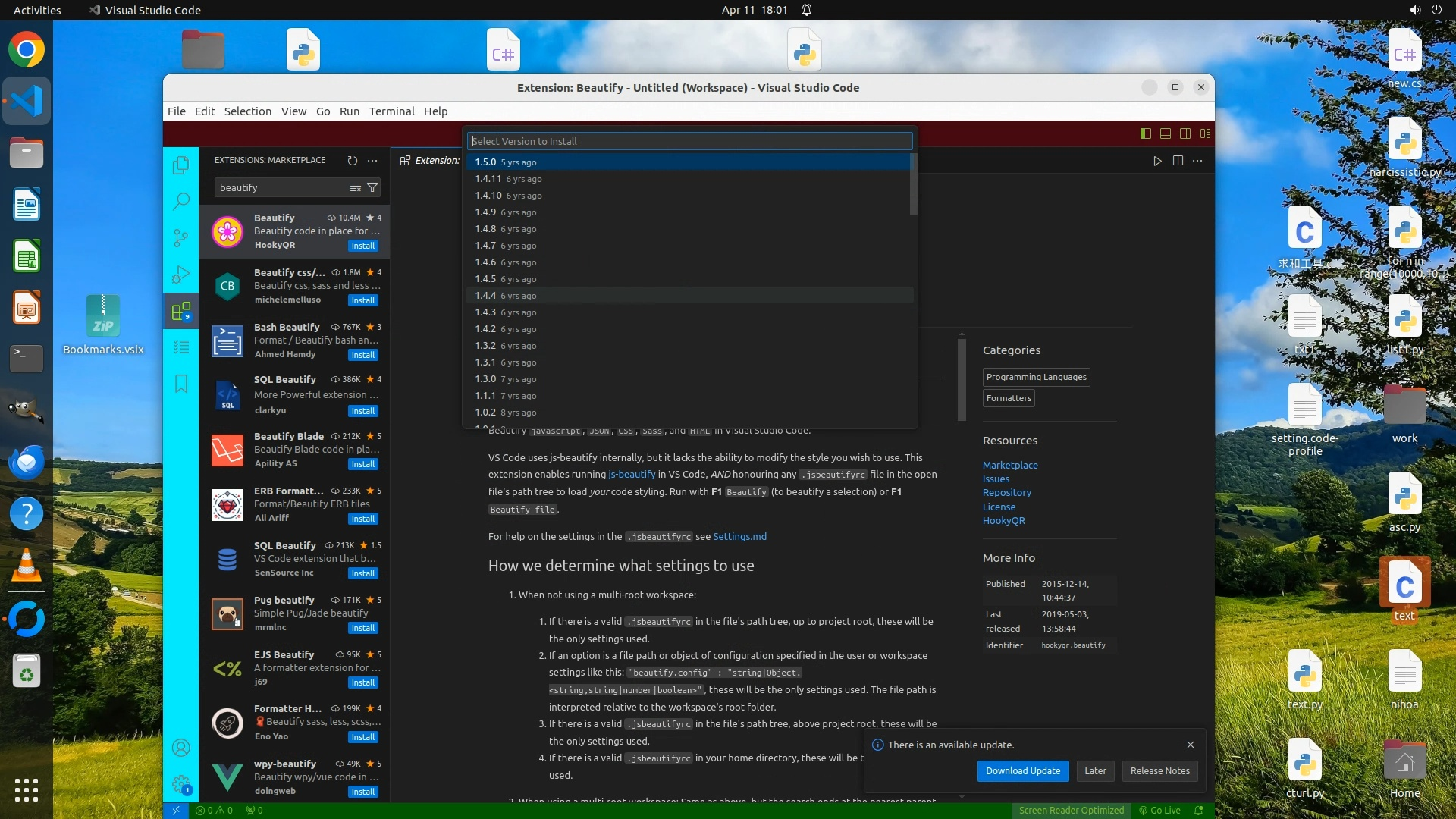Click the Select Version to Install field

click(x=689, y=141)
